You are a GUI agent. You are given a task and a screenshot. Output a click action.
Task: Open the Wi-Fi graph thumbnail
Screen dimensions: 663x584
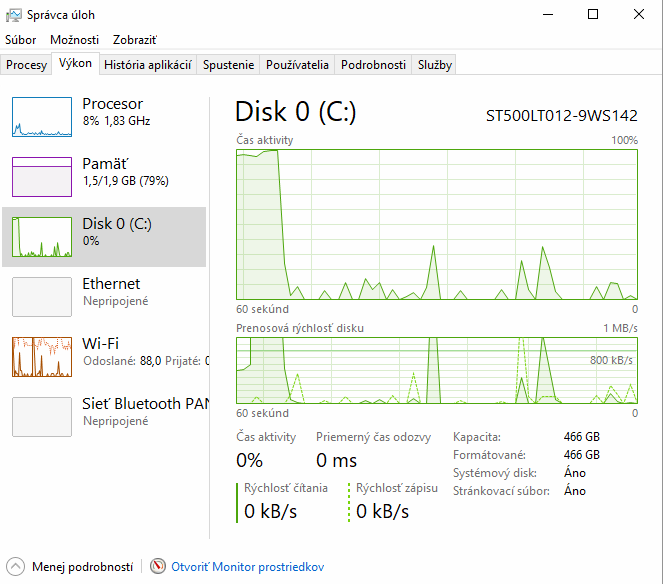[42, 357]
